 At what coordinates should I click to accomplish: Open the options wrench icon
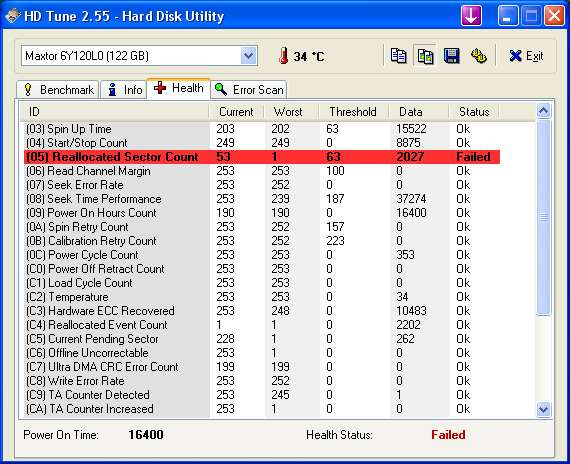pos(479,56)
